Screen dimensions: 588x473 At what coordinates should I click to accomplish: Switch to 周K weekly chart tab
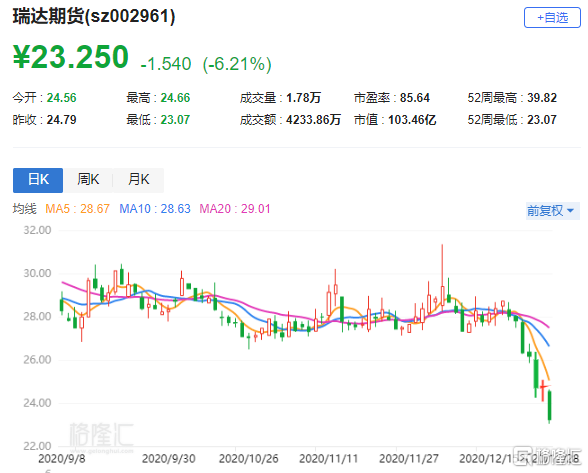(x=88, y=180)
